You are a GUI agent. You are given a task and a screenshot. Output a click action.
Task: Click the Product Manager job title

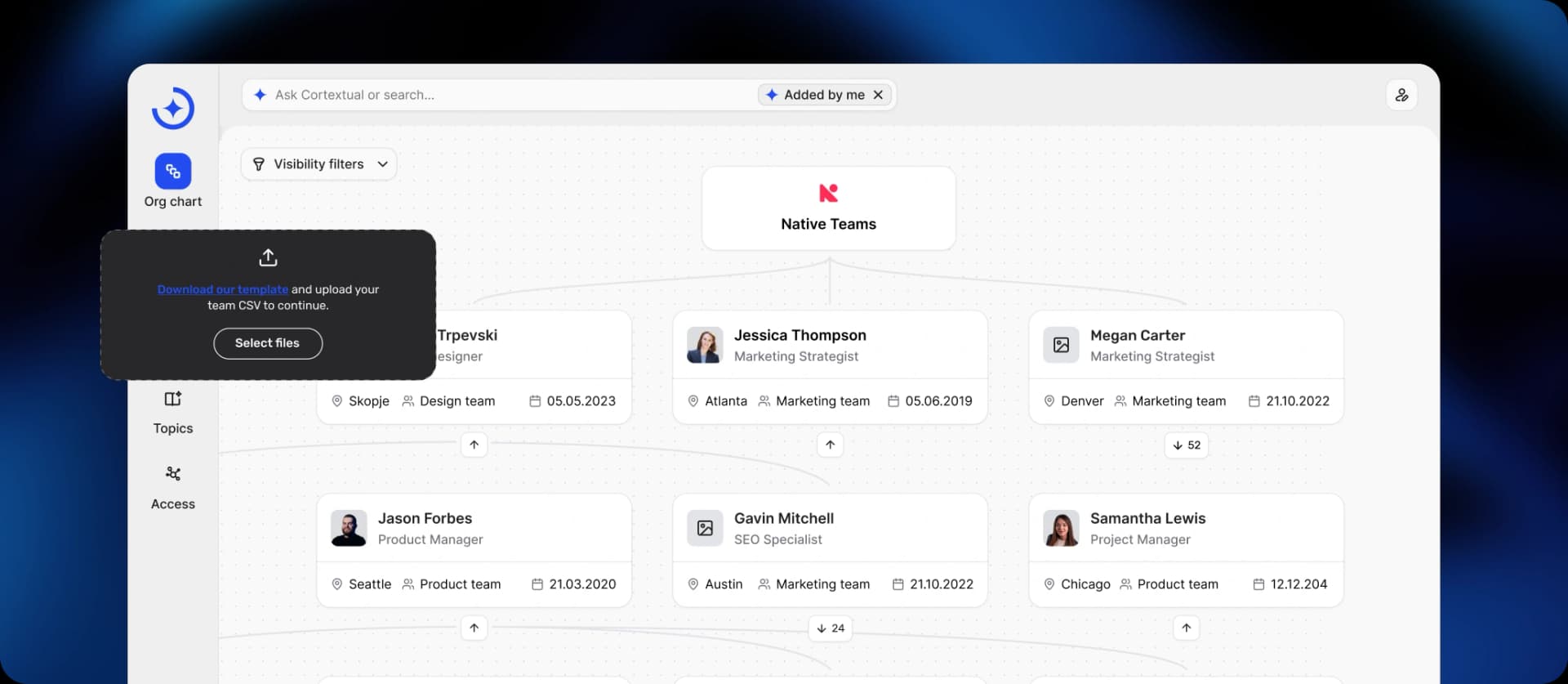(430, 539)
